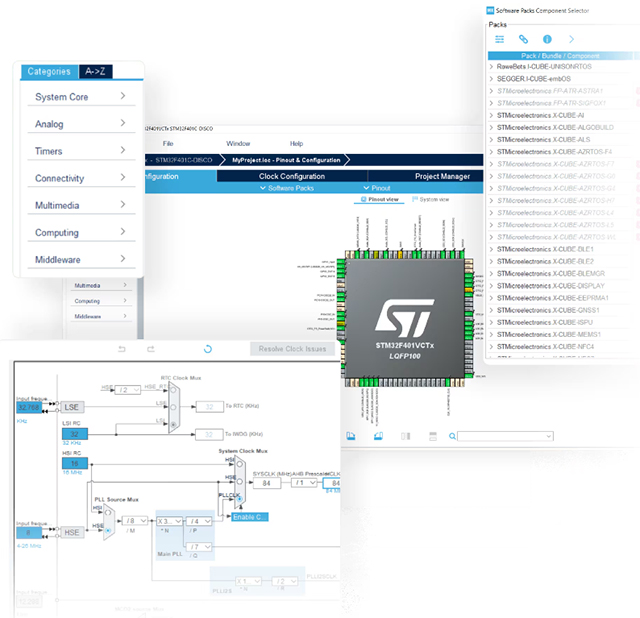Select HSE in System Clock Mux
Viewport: 640px width, 618px height.
239,482
